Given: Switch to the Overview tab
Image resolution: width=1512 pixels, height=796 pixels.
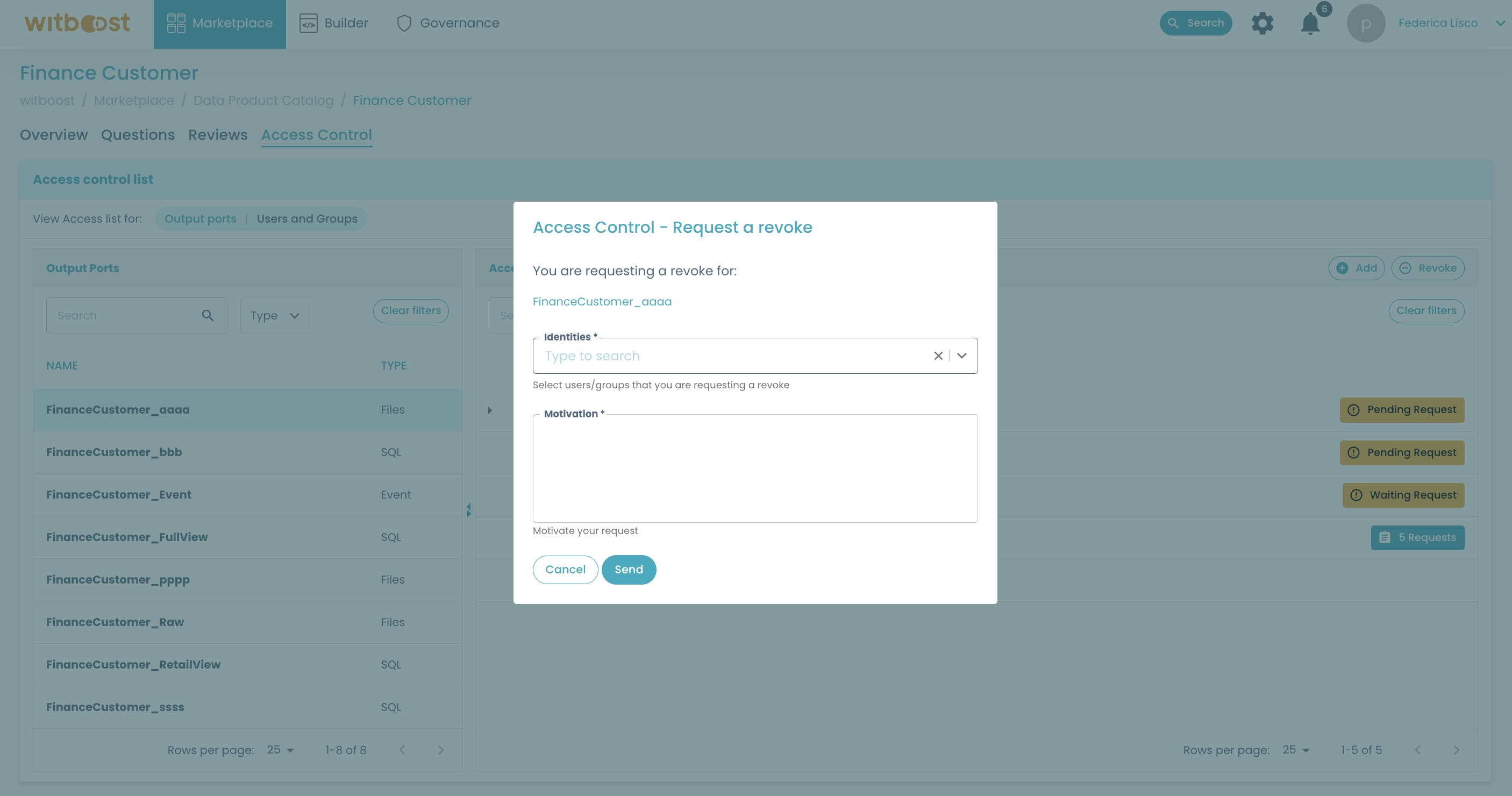Looking at the screenshot, I should pos(53,134).
